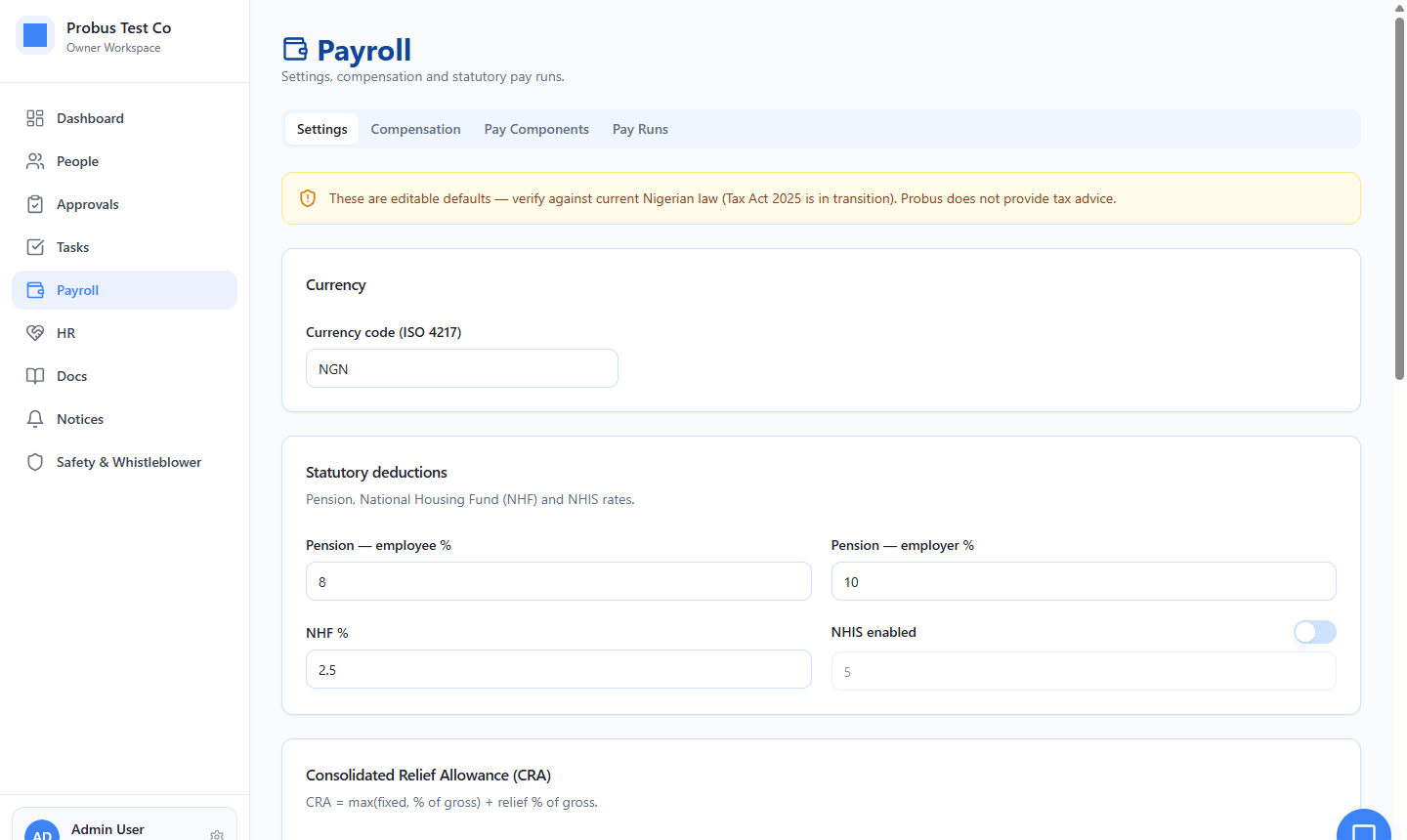Viewport: 1407px width, 840px height.
Task: Click the gear icon next to Admin User
Action: pyautogui.click(x=217, y=835)
